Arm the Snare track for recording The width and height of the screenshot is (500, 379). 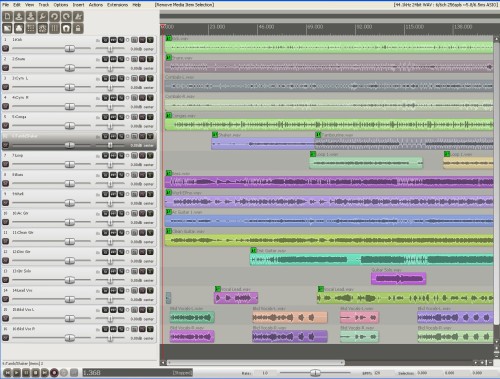coord(5,68)
